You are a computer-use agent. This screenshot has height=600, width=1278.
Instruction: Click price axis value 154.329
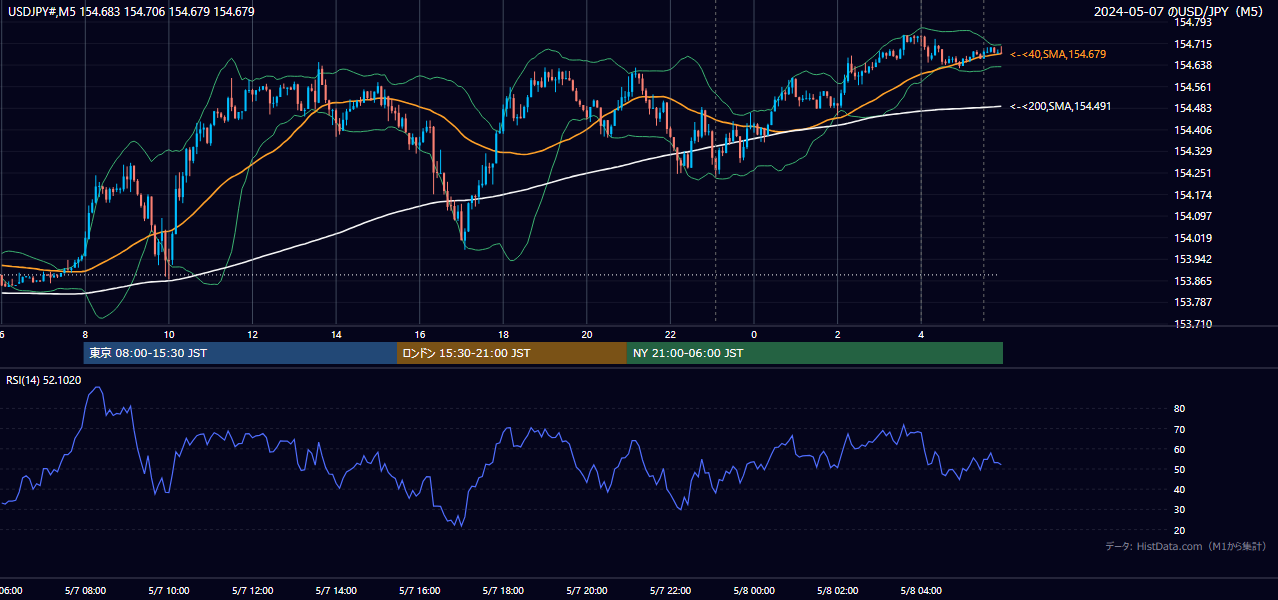pos(1193,152)
